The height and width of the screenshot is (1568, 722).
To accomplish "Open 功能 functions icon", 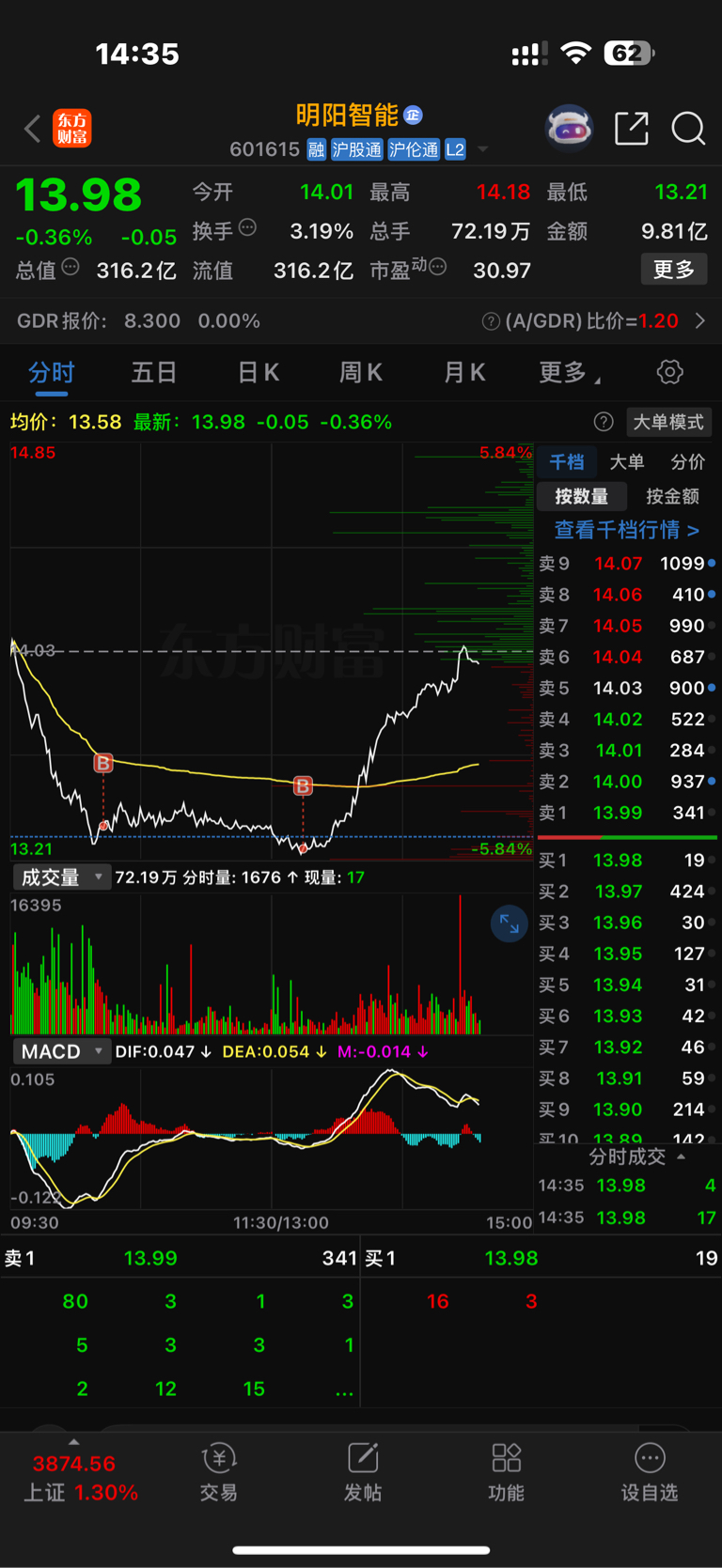I will 506,1472.
